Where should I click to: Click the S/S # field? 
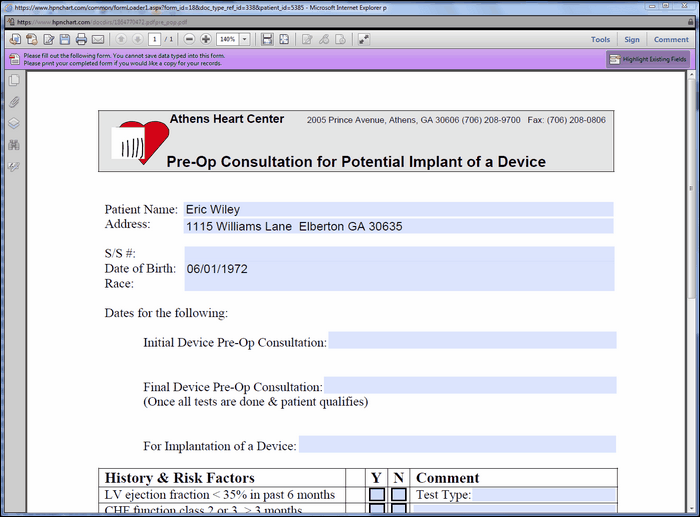(399, 254)
